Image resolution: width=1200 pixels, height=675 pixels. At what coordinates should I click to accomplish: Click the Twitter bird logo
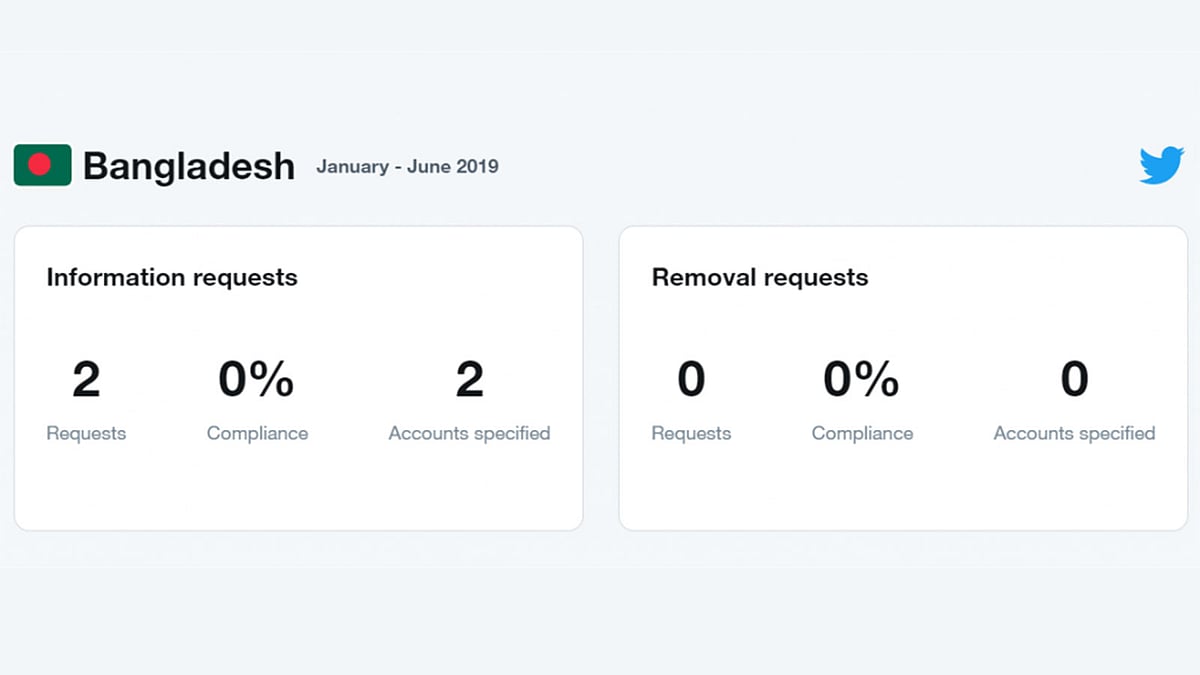1161,165
